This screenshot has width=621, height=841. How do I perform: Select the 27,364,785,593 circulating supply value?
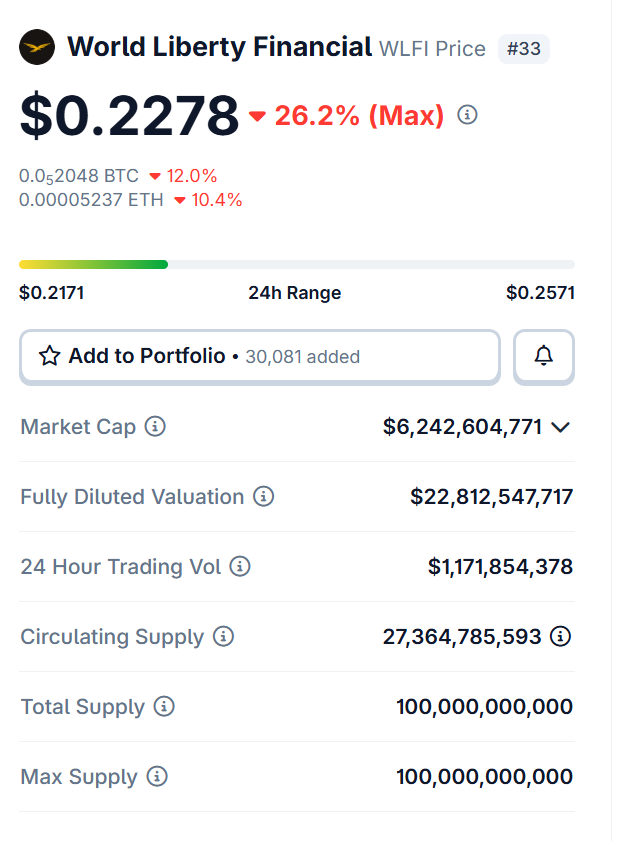click(462, 637)
